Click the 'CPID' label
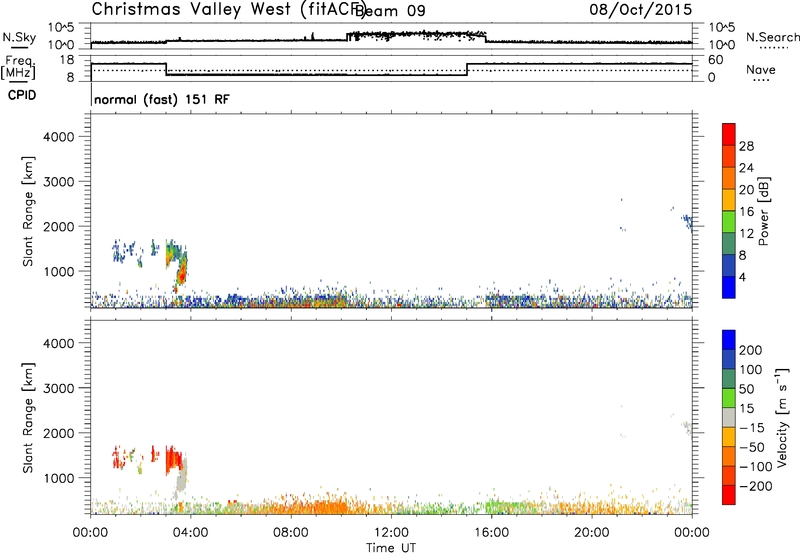The image size is (800, 554). point(22,95)
